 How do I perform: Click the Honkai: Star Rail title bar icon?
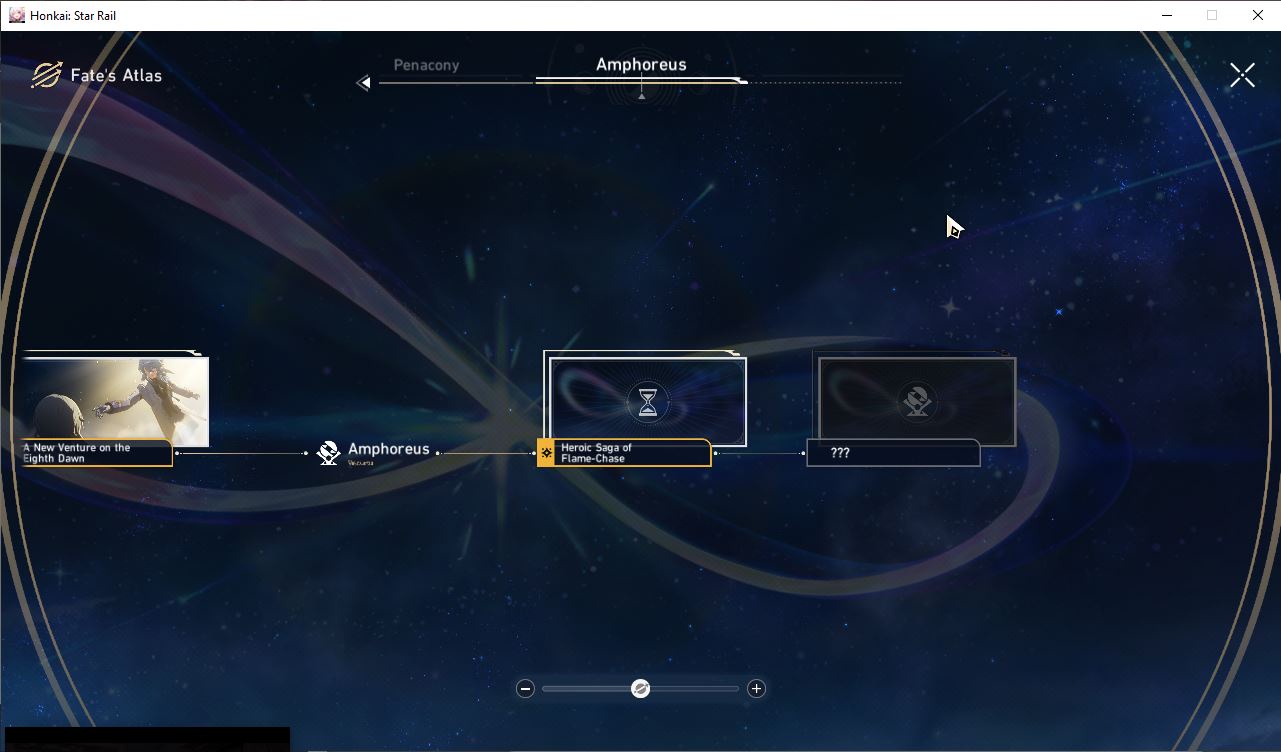(x=16, y=15)
